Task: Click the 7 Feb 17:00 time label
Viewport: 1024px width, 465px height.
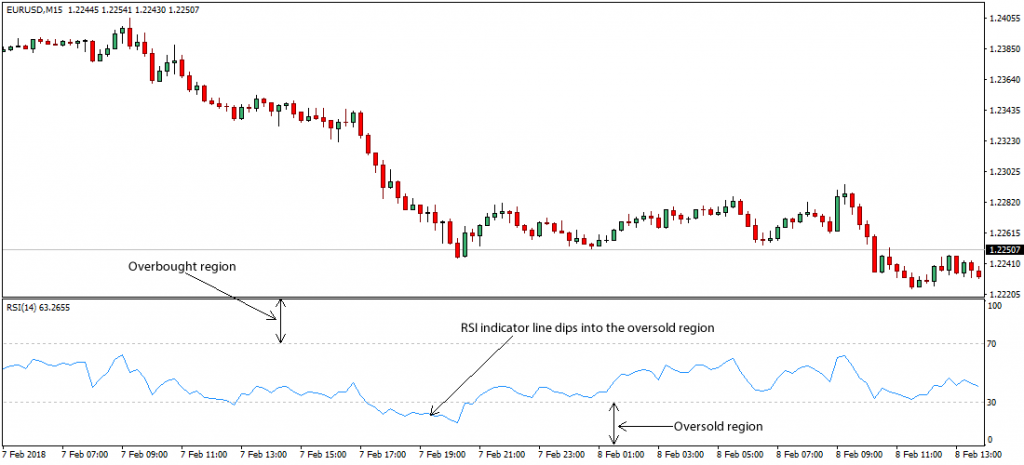Action: click(381, 454)
